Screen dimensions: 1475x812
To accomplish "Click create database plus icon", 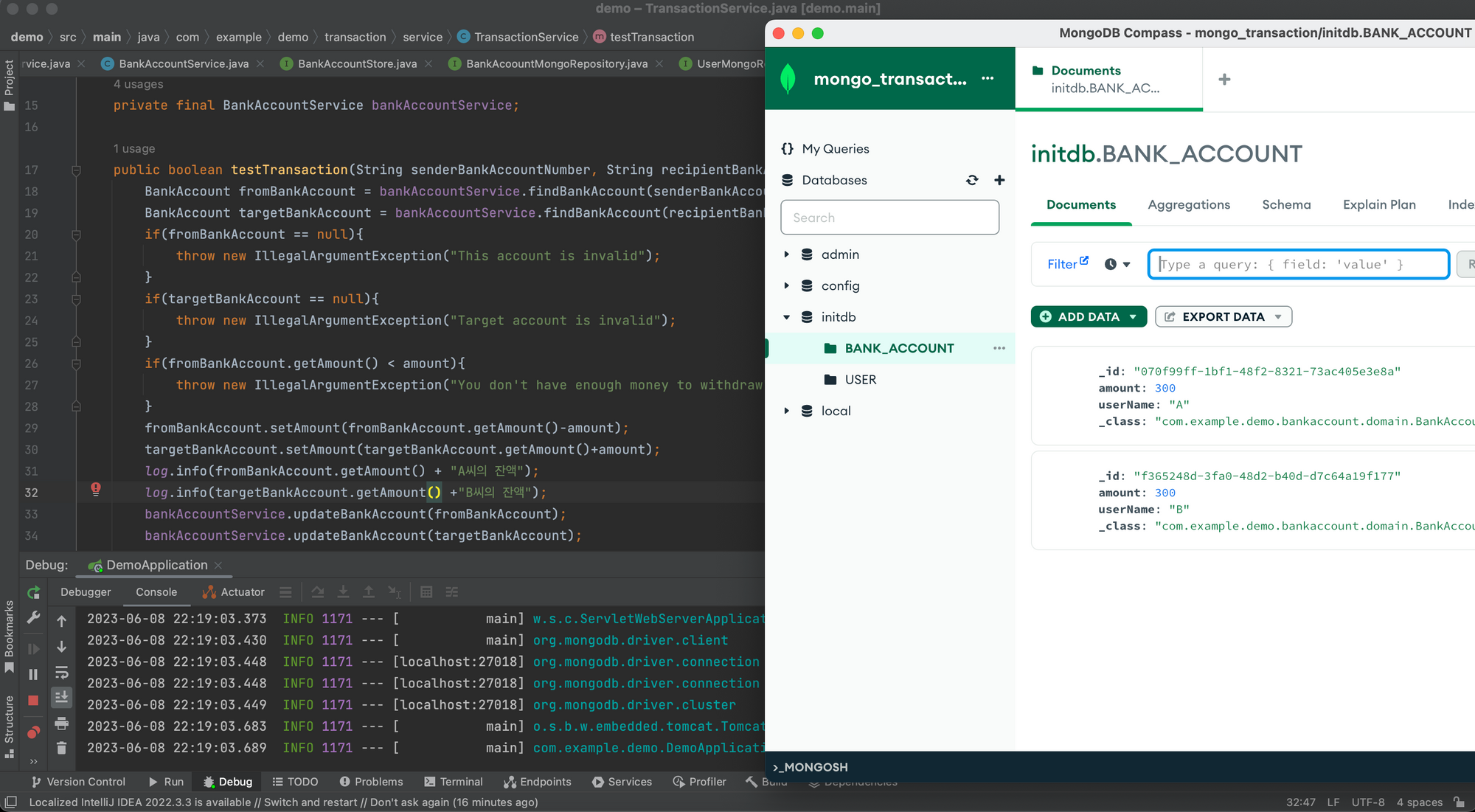I will pyautogui.click(x=999, y=180).
